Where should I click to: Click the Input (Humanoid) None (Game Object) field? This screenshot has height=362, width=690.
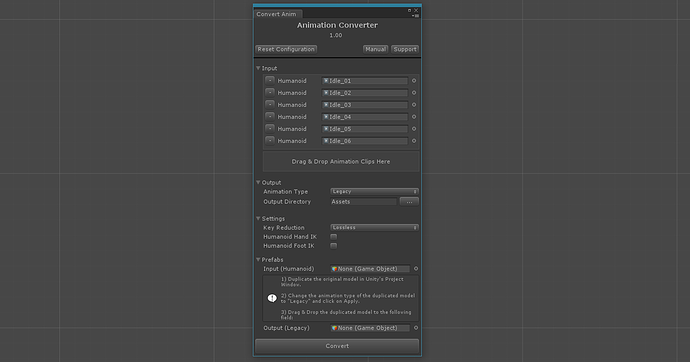370,269
